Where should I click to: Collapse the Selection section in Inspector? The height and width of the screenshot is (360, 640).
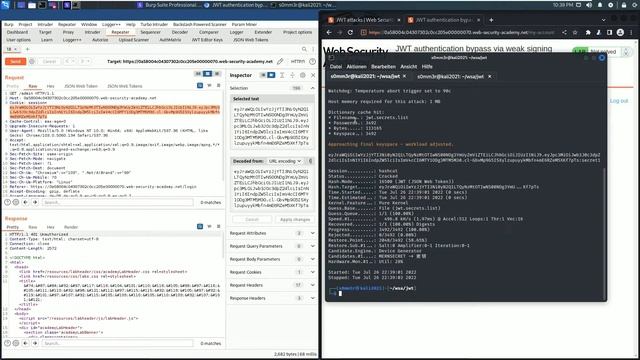pos(313,88)
